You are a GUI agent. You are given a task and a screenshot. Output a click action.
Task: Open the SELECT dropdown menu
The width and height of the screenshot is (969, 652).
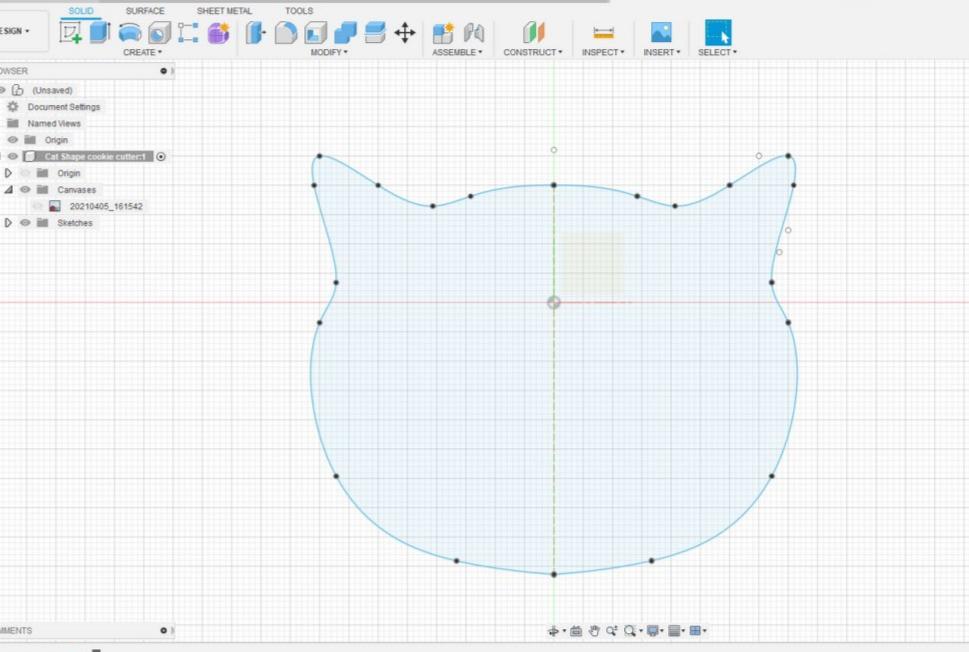click(x=717, y=53)
